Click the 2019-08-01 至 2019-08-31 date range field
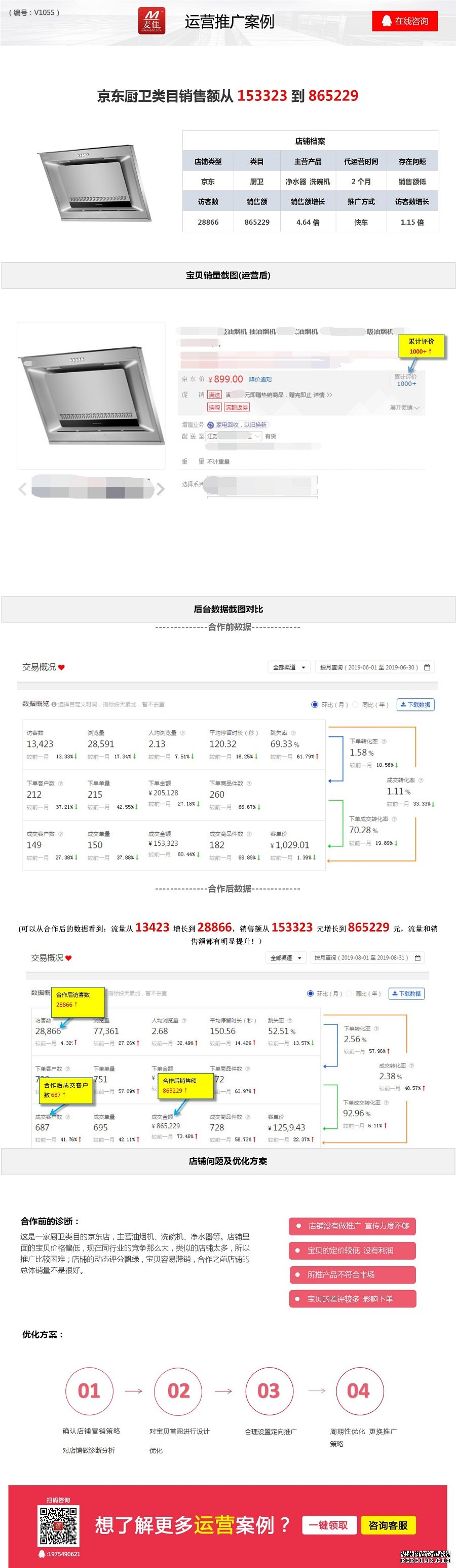 tap(367, 957)
